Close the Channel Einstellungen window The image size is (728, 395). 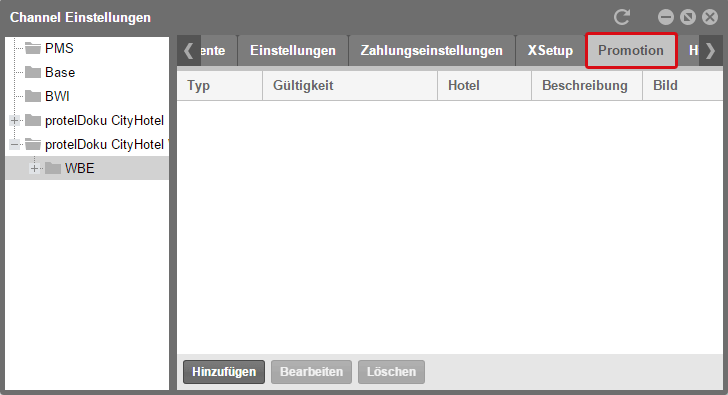click(710, 17)
